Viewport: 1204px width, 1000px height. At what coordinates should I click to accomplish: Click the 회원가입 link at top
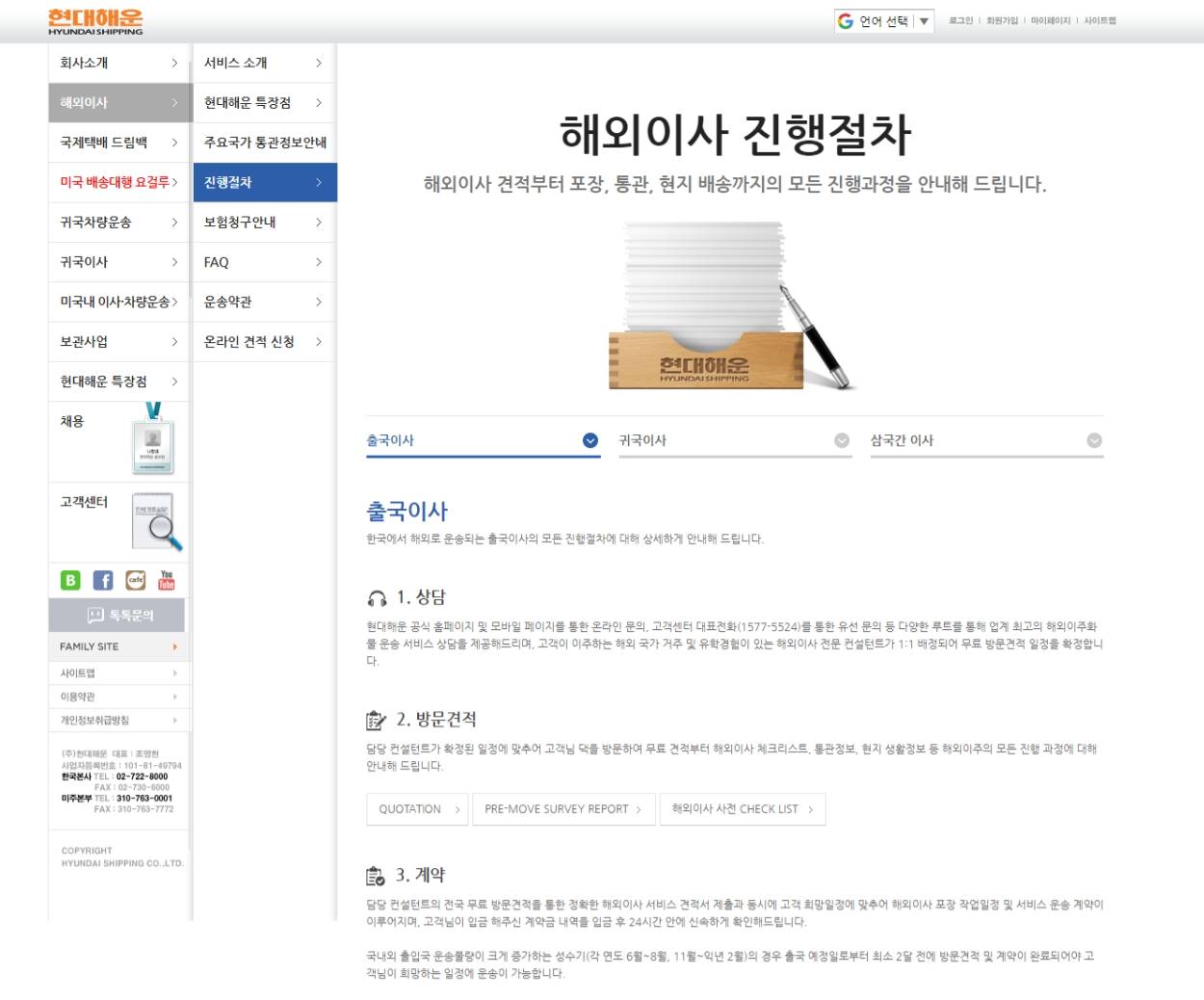(1002, 20)
